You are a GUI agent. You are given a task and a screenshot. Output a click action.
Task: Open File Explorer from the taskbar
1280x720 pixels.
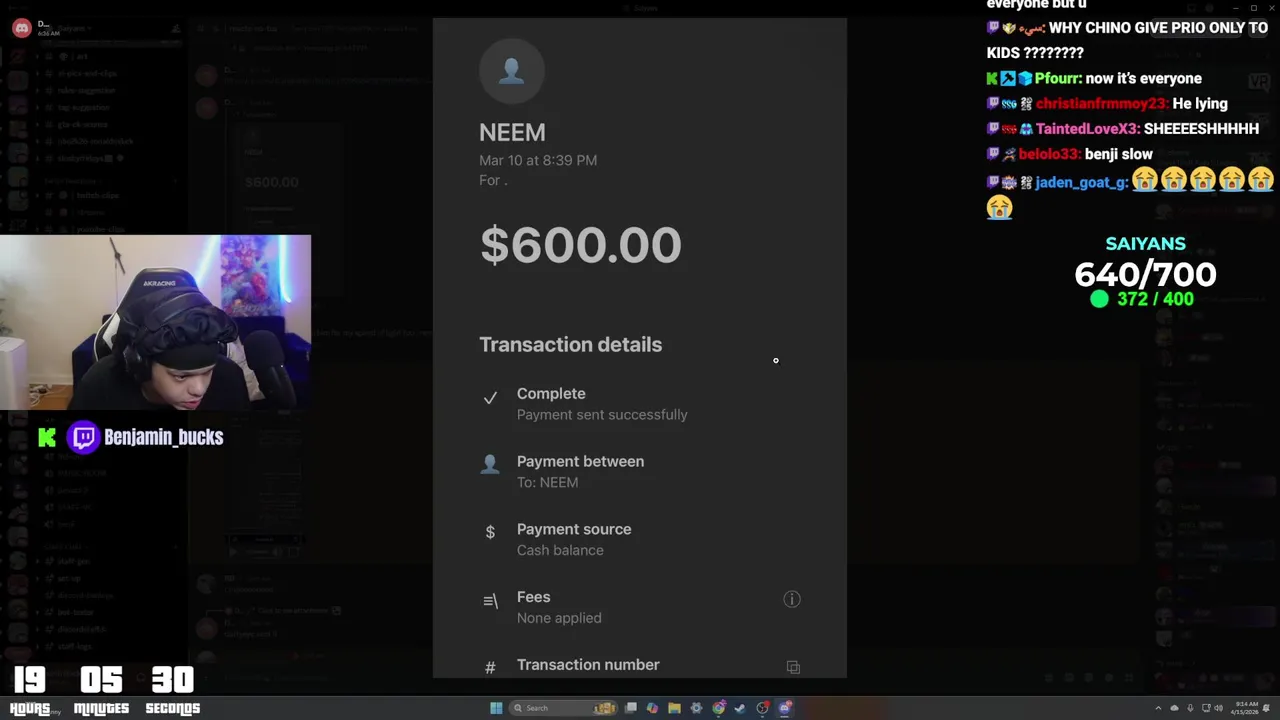(674, 708)
